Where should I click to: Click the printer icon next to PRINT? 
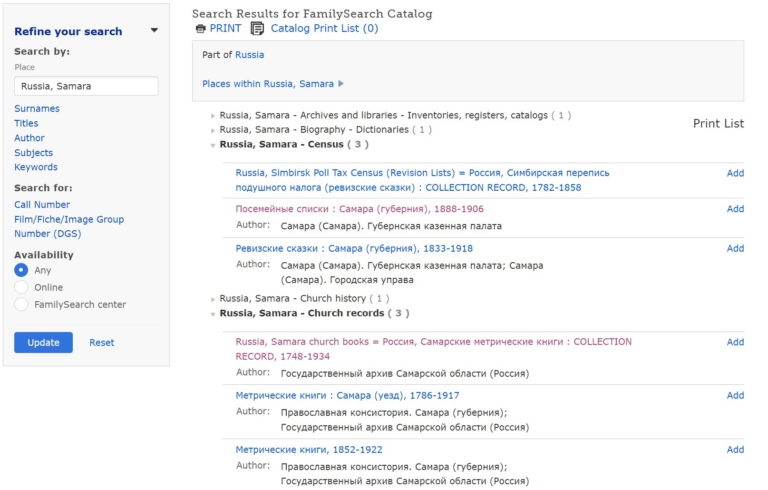coord(200,29)
